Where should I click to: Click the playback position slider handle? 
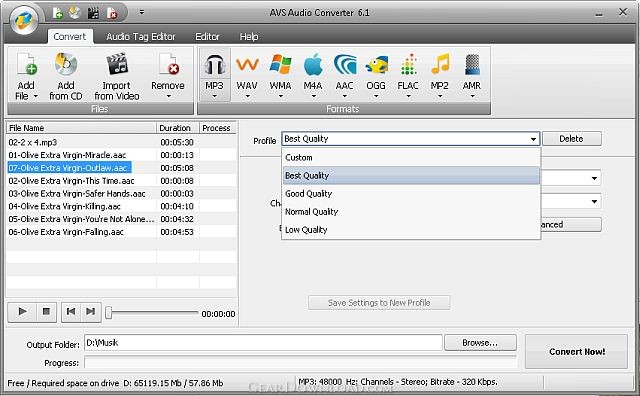tap(109, 313)
